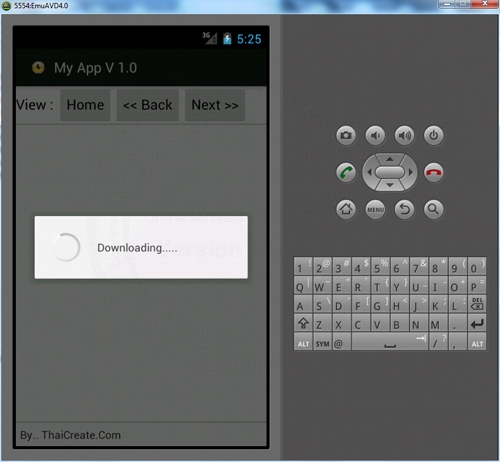
Task: Click the red end call button
Action: [x=433, y=172]
